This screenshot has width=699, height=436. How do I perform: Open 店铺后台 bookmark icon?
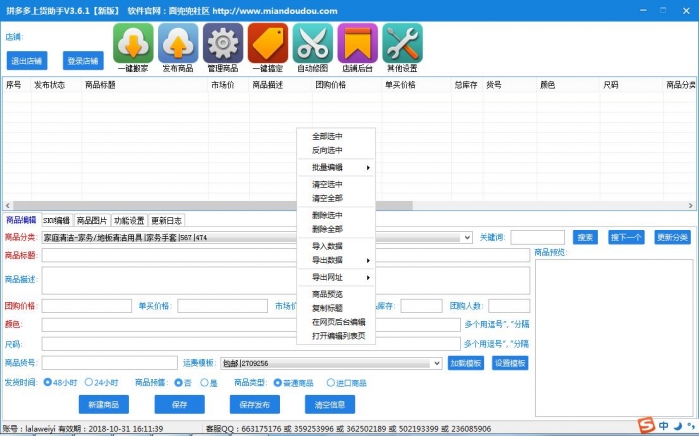(x=358, y=43)
